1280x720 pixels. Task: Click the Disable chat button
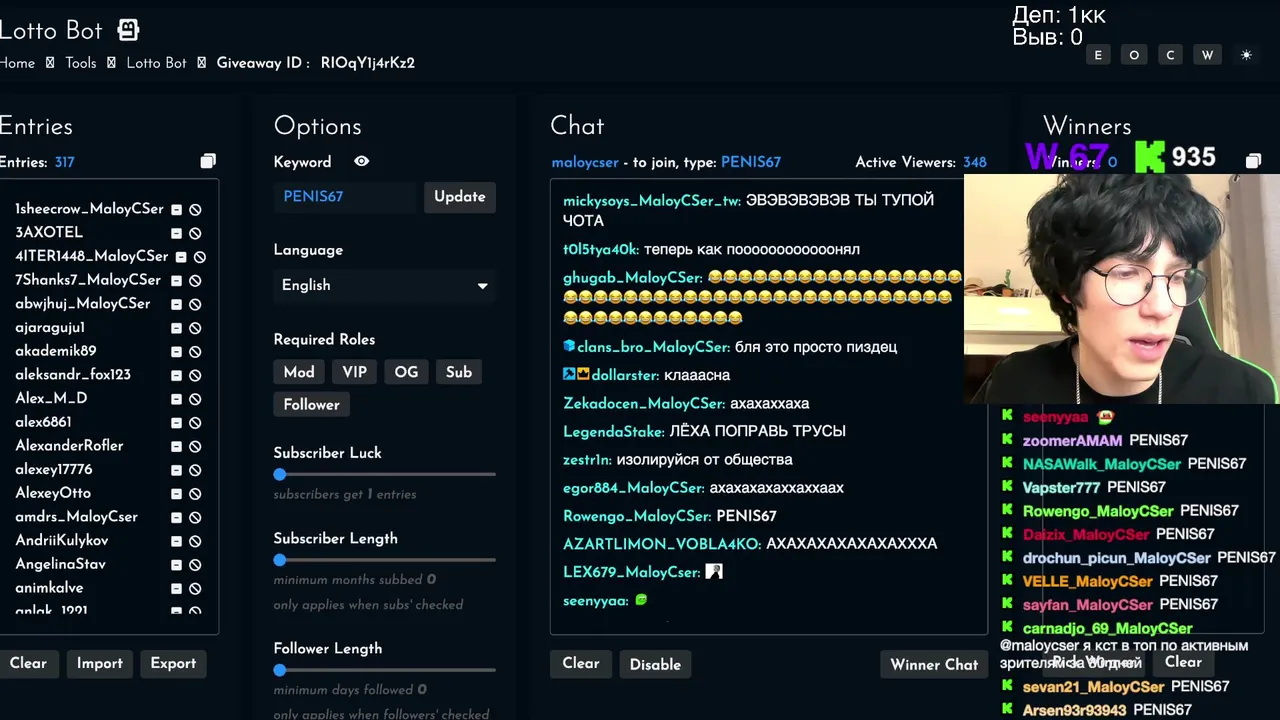tap(655, 664)
